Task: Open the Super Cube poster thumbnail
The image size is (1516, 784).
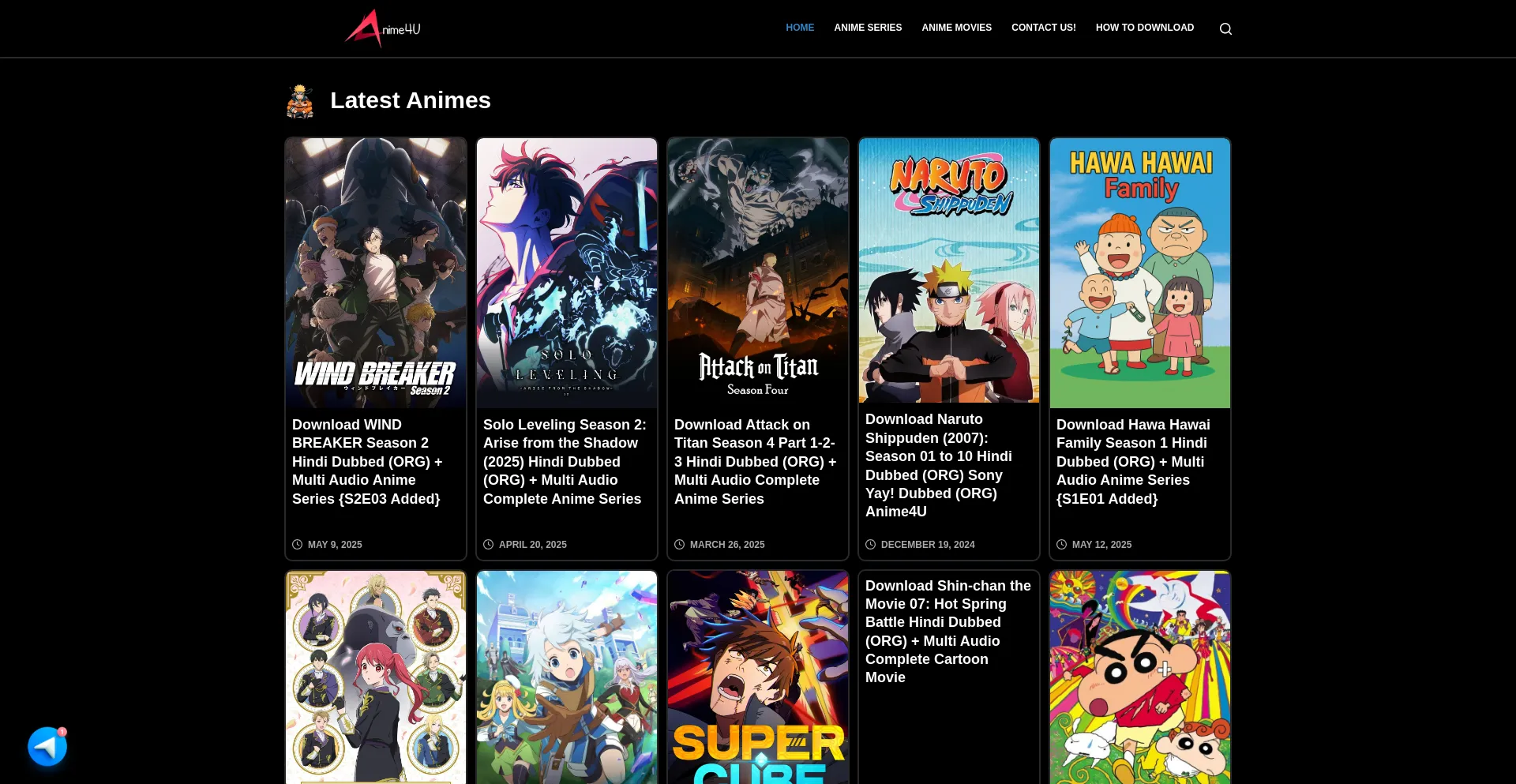Action: point(758,677)
